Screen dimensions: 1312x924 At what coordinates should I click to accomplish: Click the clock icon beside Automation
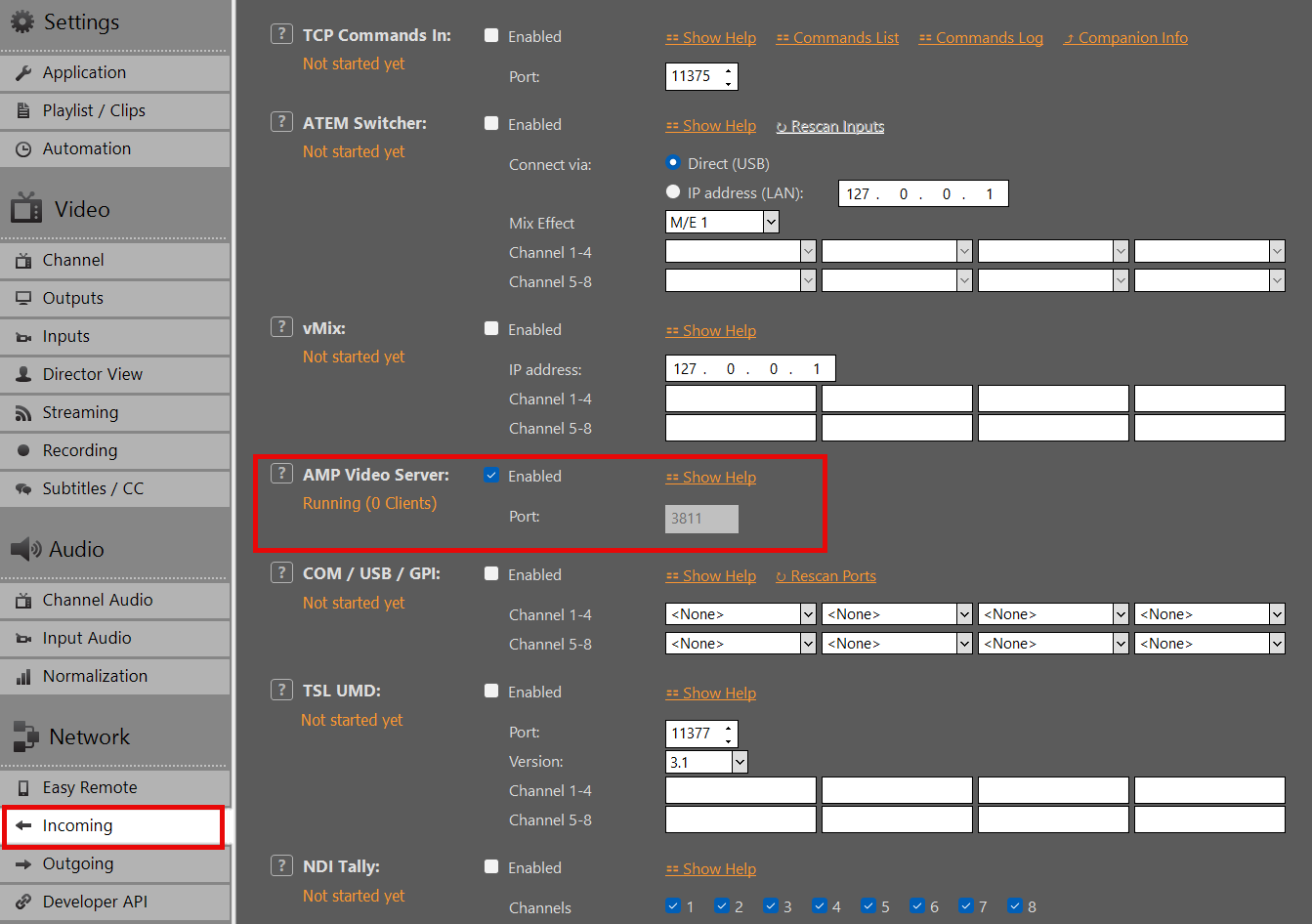pyautogui.click(x=23, y=148)
